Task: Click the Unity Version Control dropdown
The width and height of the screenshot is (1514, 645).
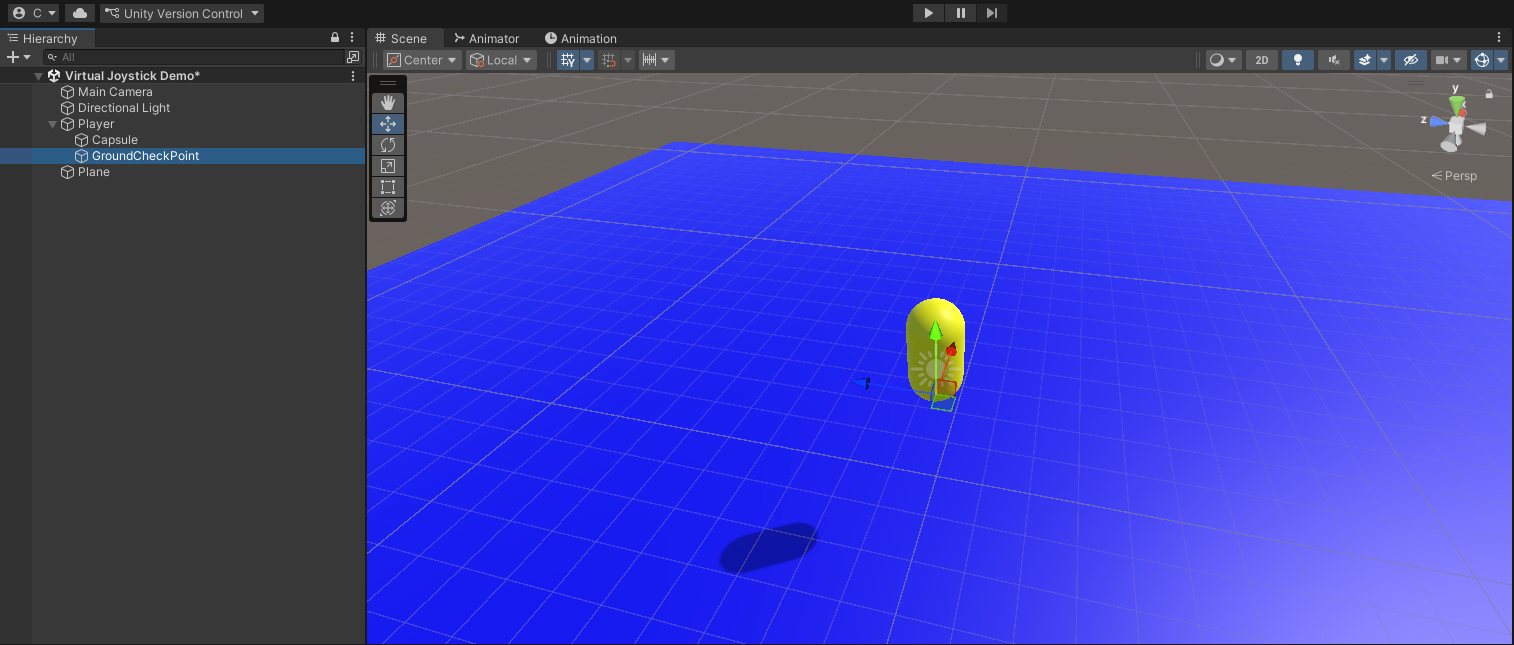Action: click(x=181, y=13)
